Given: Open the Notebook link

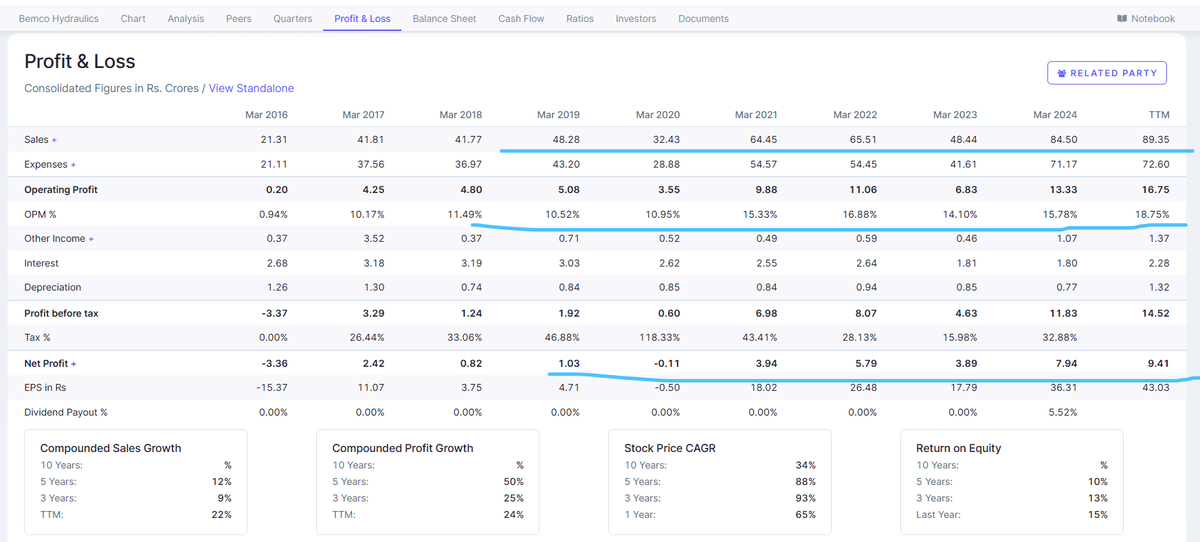Looking at the screenshot, I should pos(1146,18).
